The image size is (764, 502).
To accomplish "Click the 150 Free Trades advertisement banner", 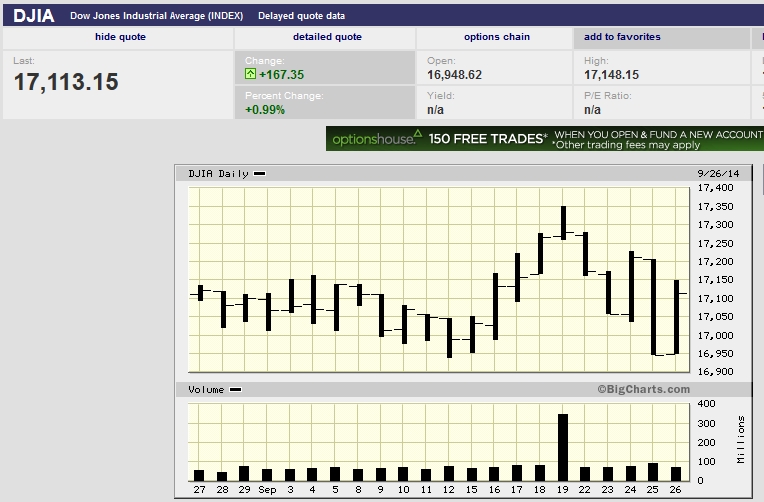I will pos(545,138).
